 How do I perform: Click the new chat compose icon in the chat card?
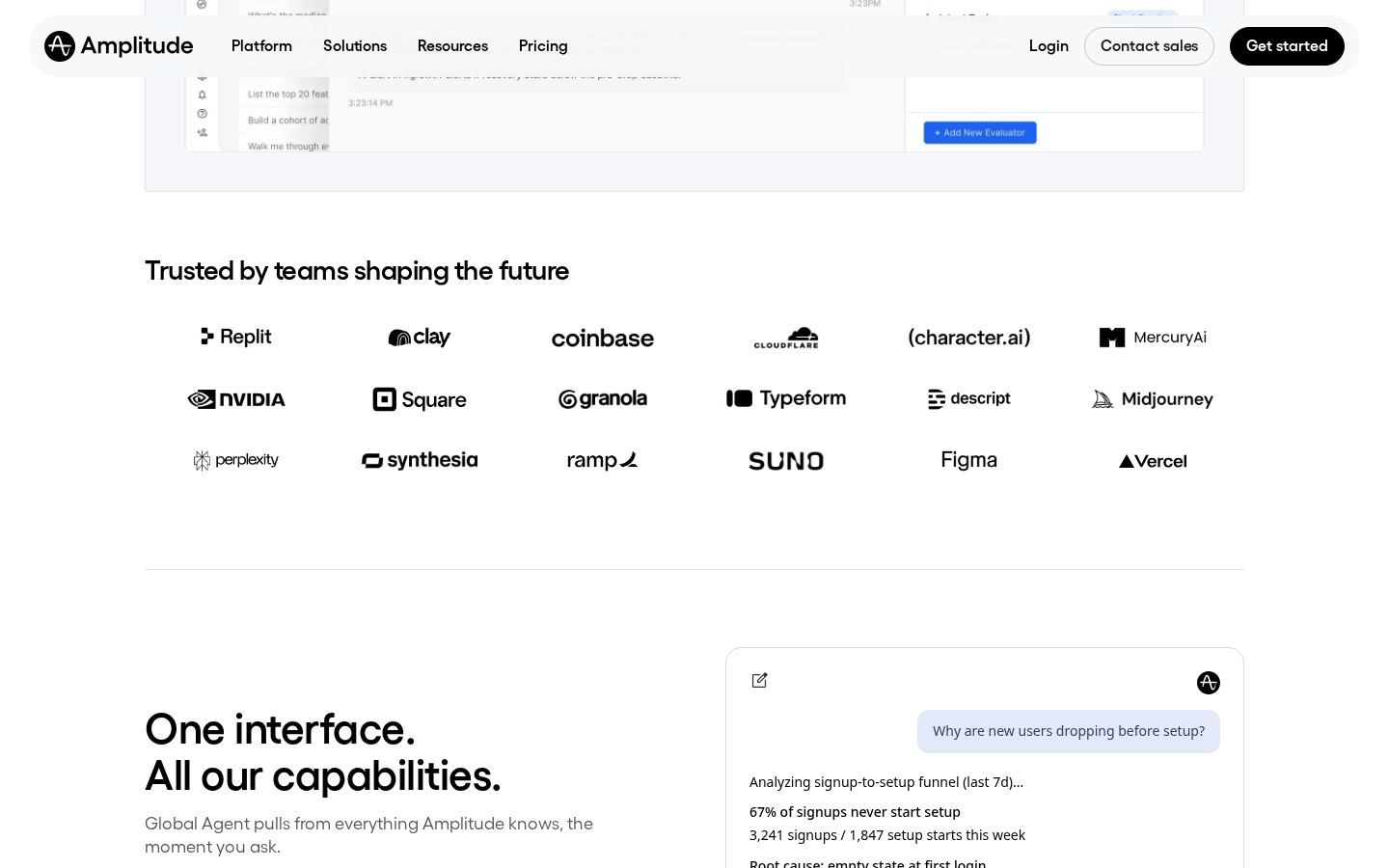click(x=760, y=681)
